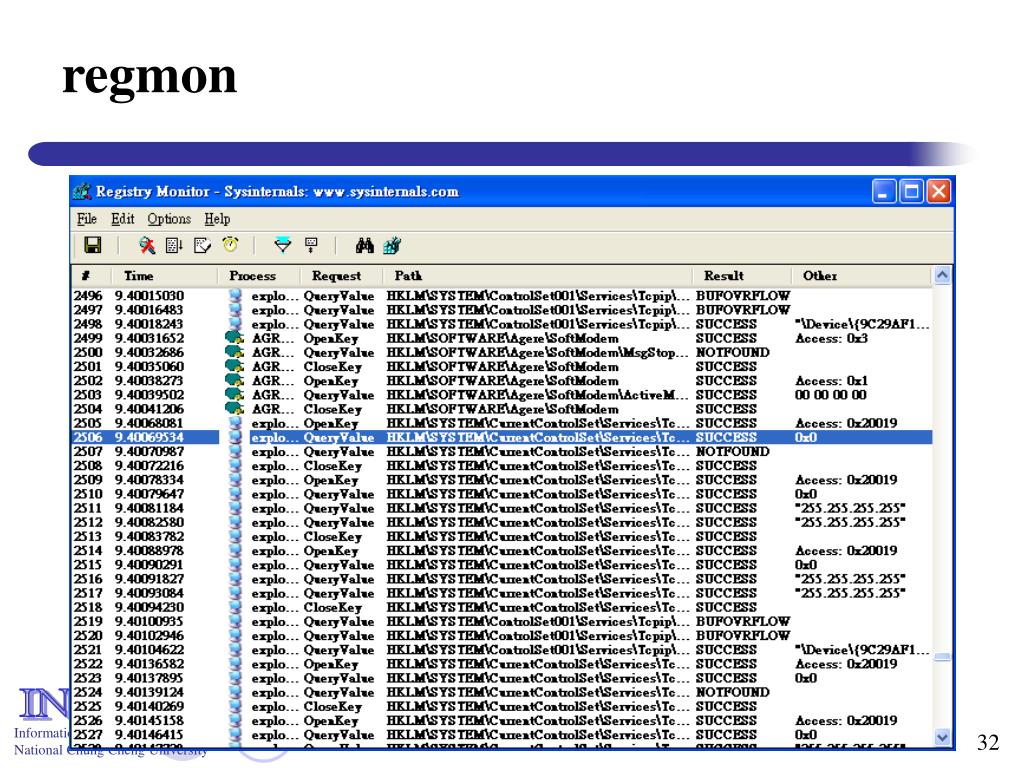Click the scrollbar up arrow
The image size is (1024, 768).
[942, 275]
